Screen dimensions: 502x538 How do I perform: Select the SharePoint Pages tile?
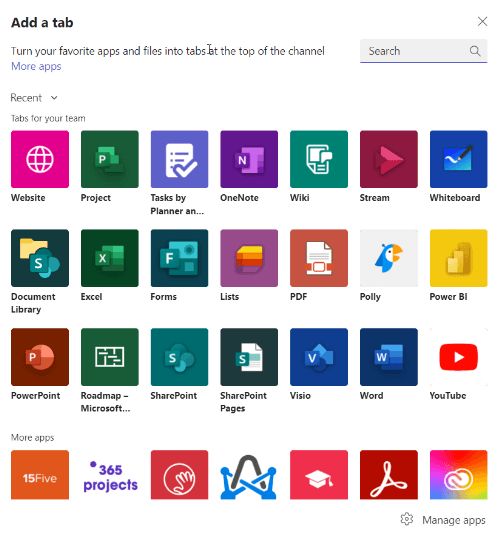click(x=249, y=357)
